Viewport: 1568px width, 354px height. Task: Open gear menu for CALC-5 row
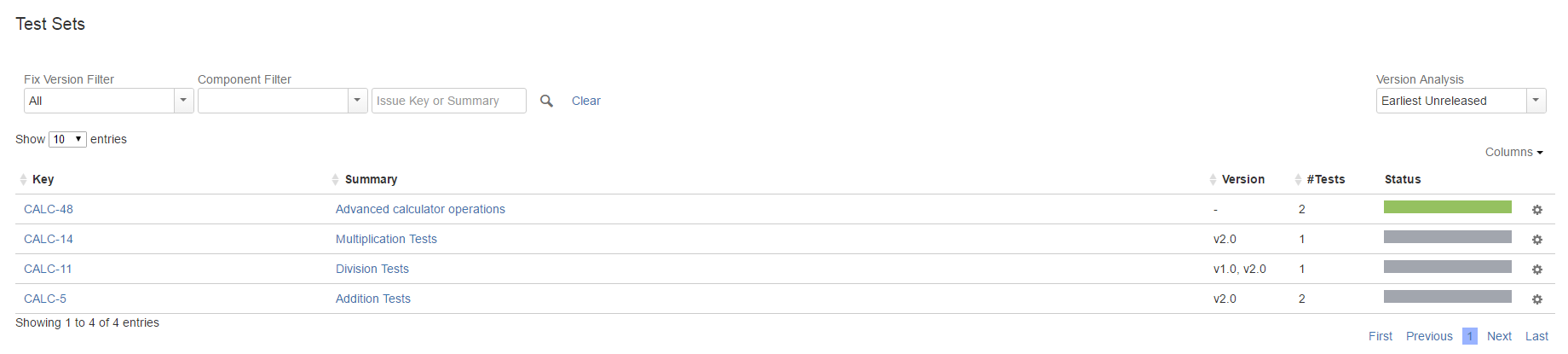coord(1537,299)
